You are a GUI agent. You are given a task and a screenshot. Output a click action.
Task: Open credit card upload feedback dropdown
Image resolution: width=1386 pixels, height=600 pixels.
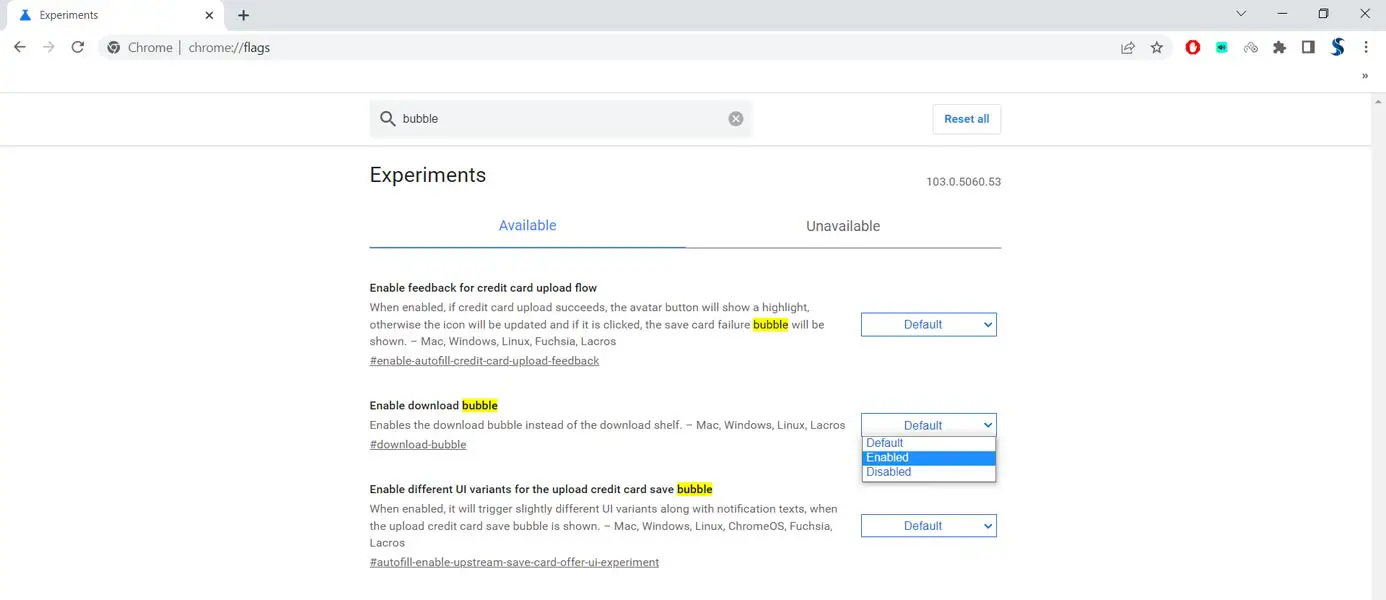point(928,325)
